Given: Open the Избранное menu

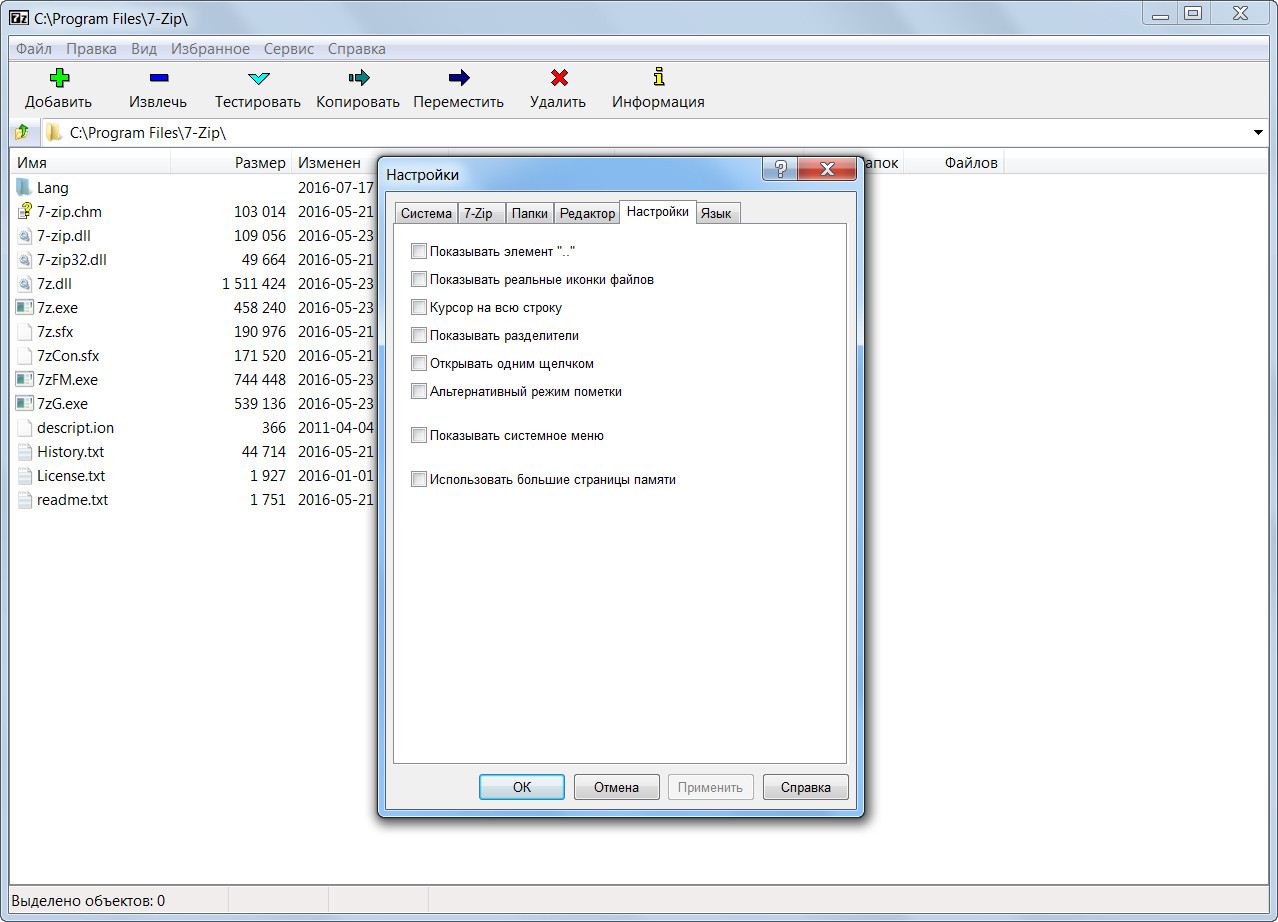Looking at the screenshot, I should point(210,49).
